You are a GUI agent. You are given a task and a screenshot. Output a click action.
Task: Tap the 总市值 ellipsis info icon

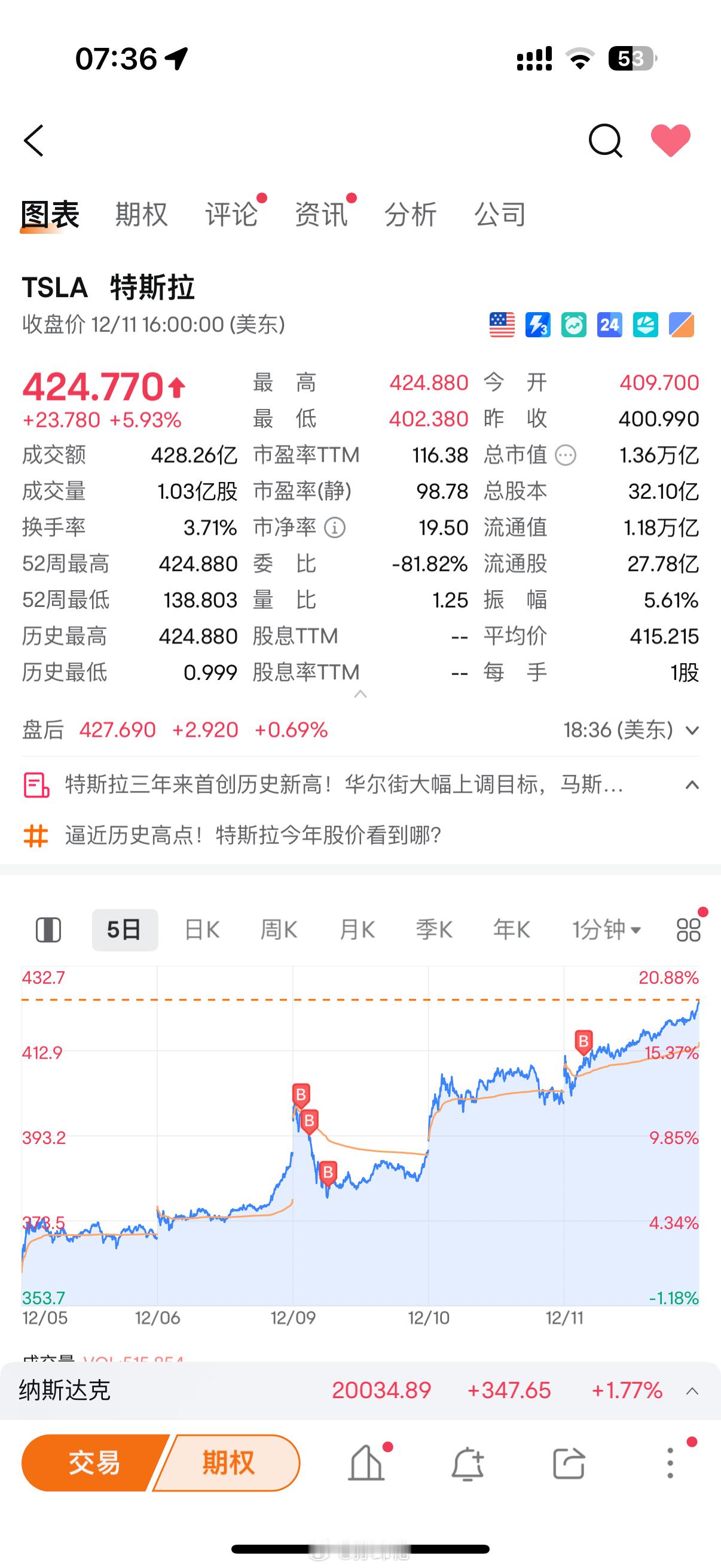[x=566, y=455]
